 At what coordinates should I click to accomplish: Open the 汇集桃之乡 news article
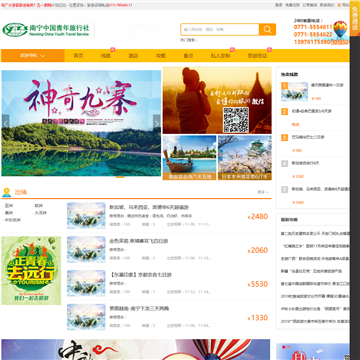click(x=315, y=246)
